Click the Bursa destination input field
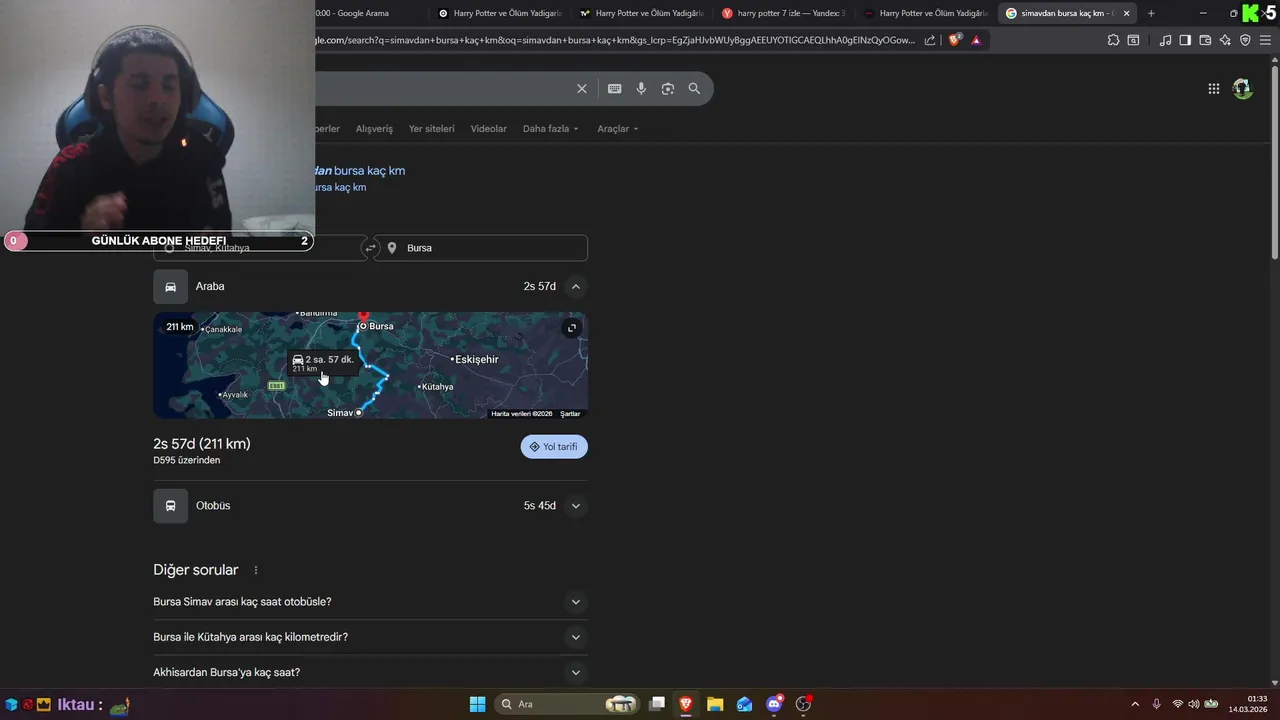 [481, 248]
